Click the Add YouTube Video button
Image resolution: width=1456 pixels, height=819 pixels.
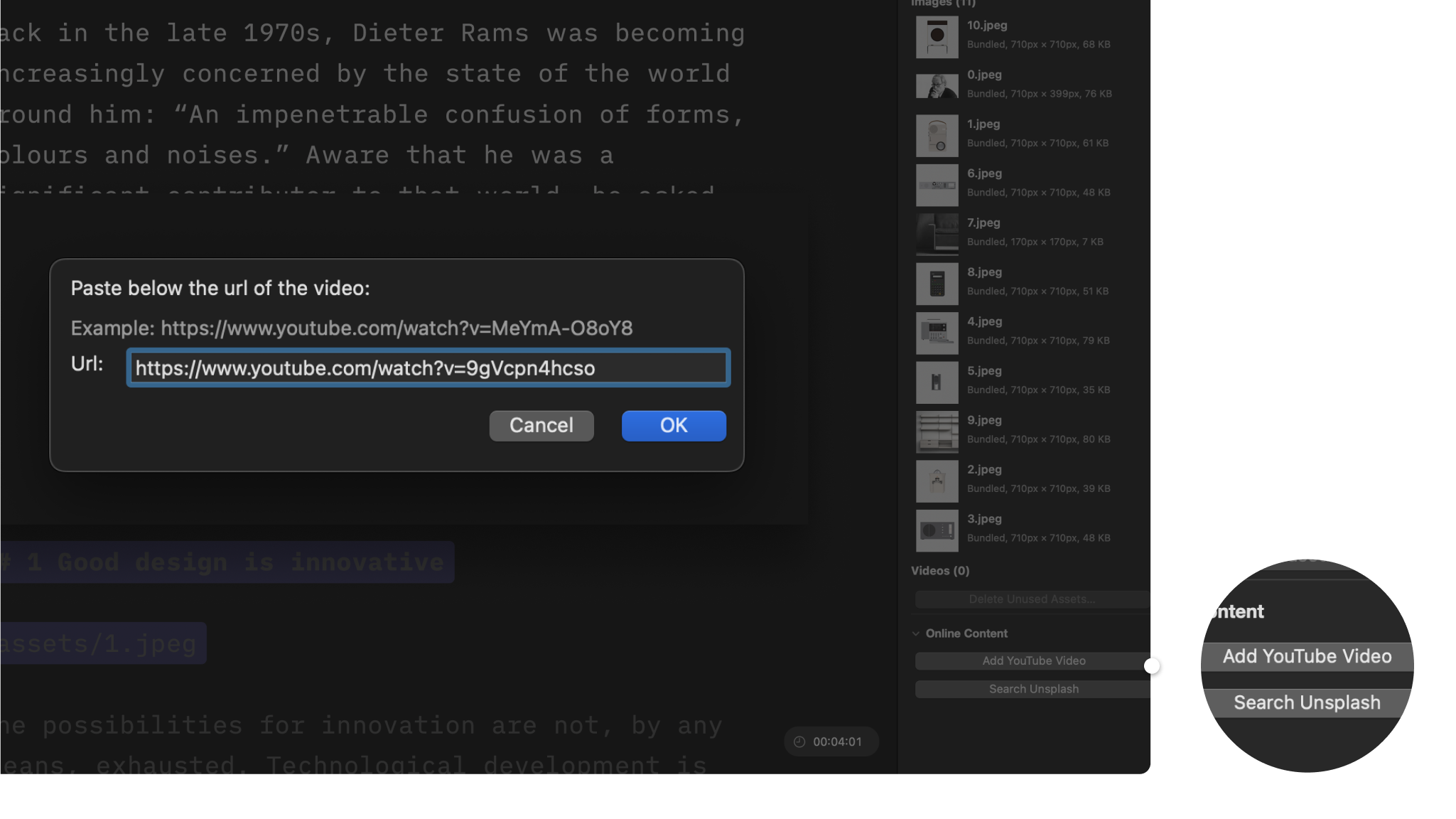pyautogui.click(x=1033, y=660)
